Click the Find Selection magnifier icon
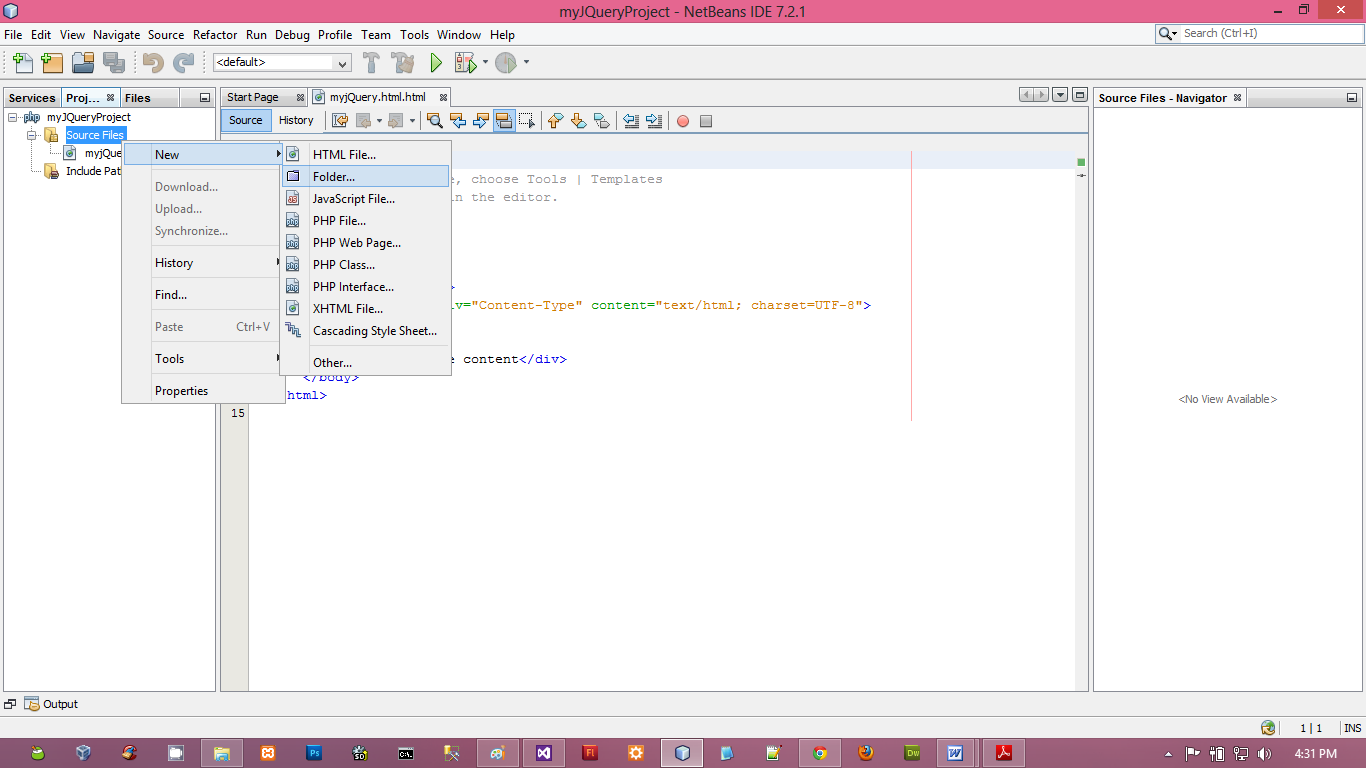This screenshot has height=768, width=1366. [x=435, y=121]
